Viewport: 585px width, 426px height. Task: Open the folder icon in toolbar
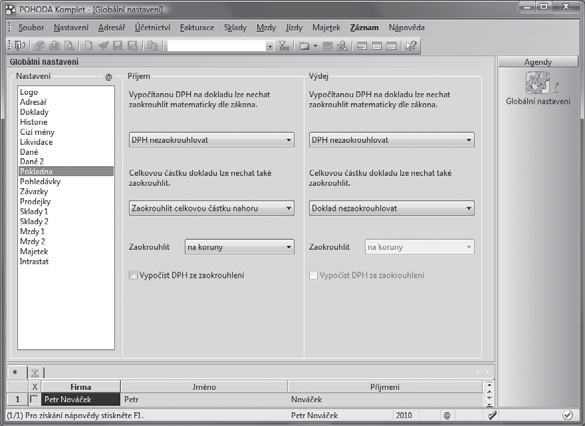coord(304,46)
